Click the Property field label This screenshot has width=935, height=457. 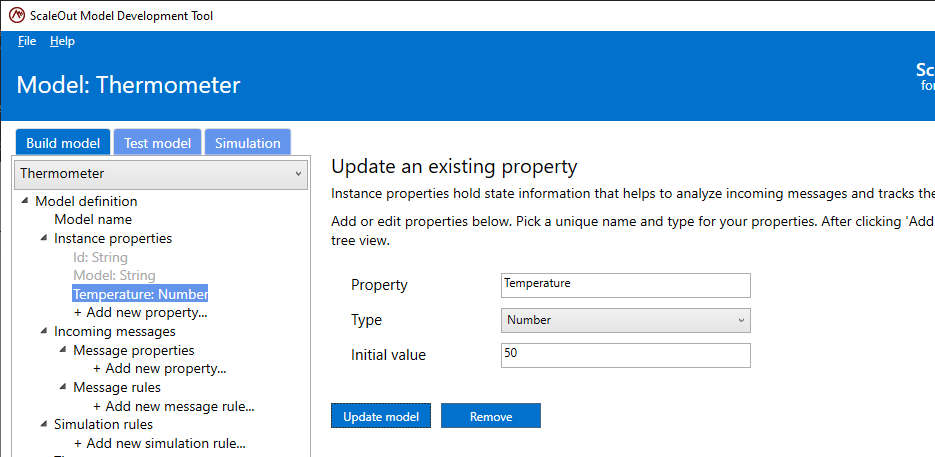coord(379,285)
